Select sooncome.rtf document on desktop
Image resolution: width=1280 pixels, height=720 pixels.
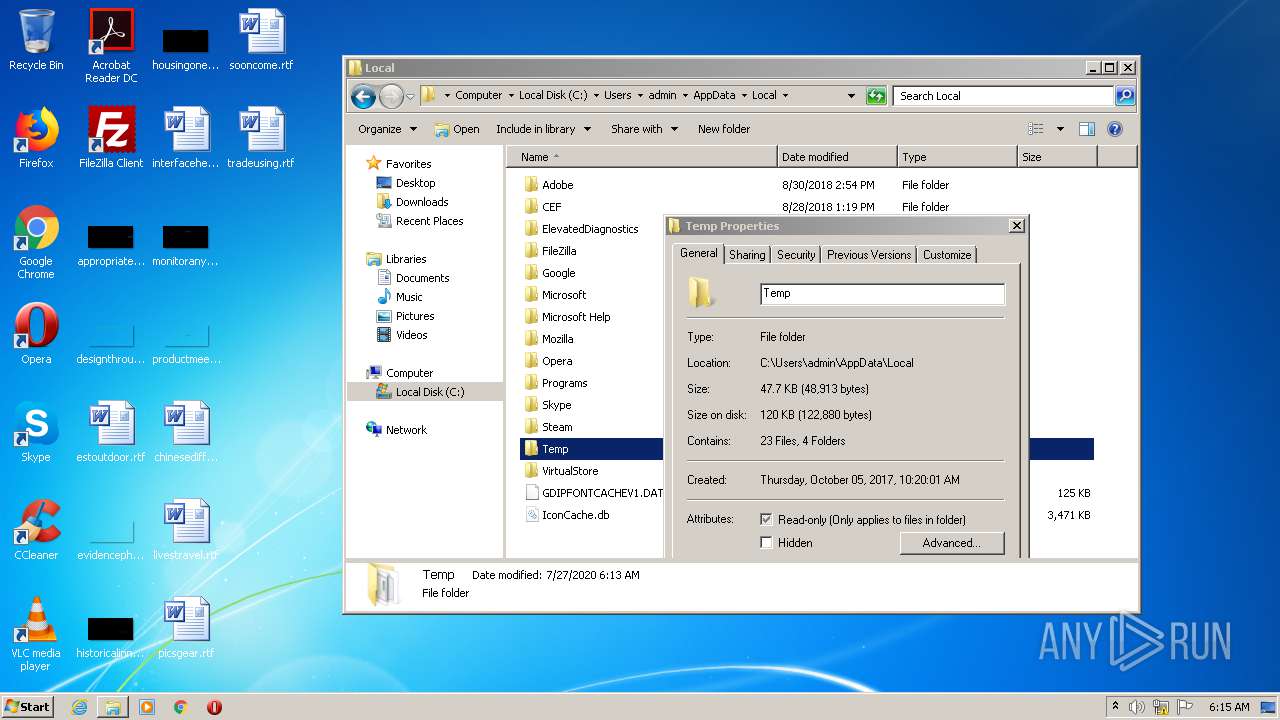(x=261, y=40)
